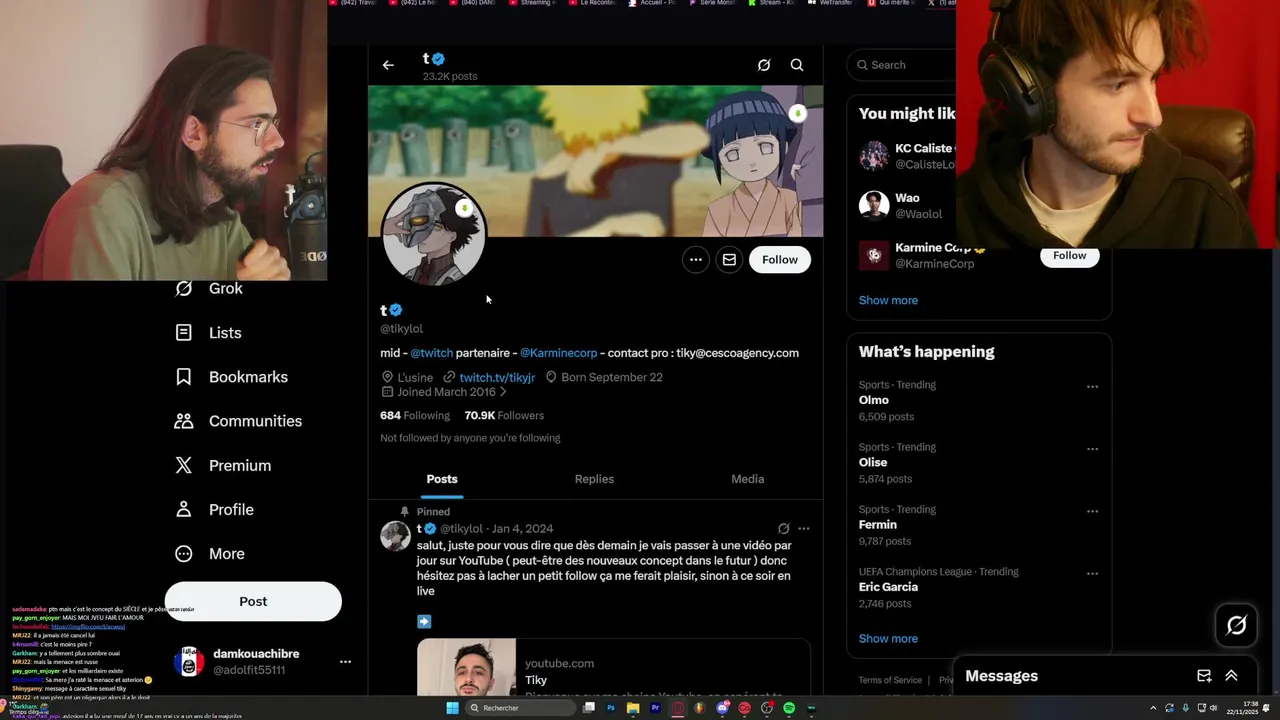The image size is (1280, 720).
Task: Open Discord from the taskbar
Action: pos(722,708)
